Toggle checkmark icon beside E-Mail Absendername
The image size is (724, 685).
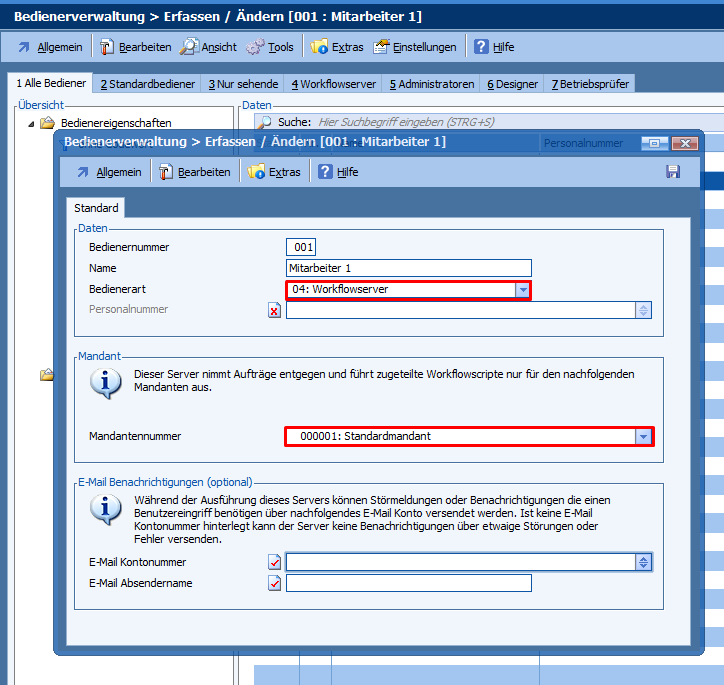[x=275, y=583]
